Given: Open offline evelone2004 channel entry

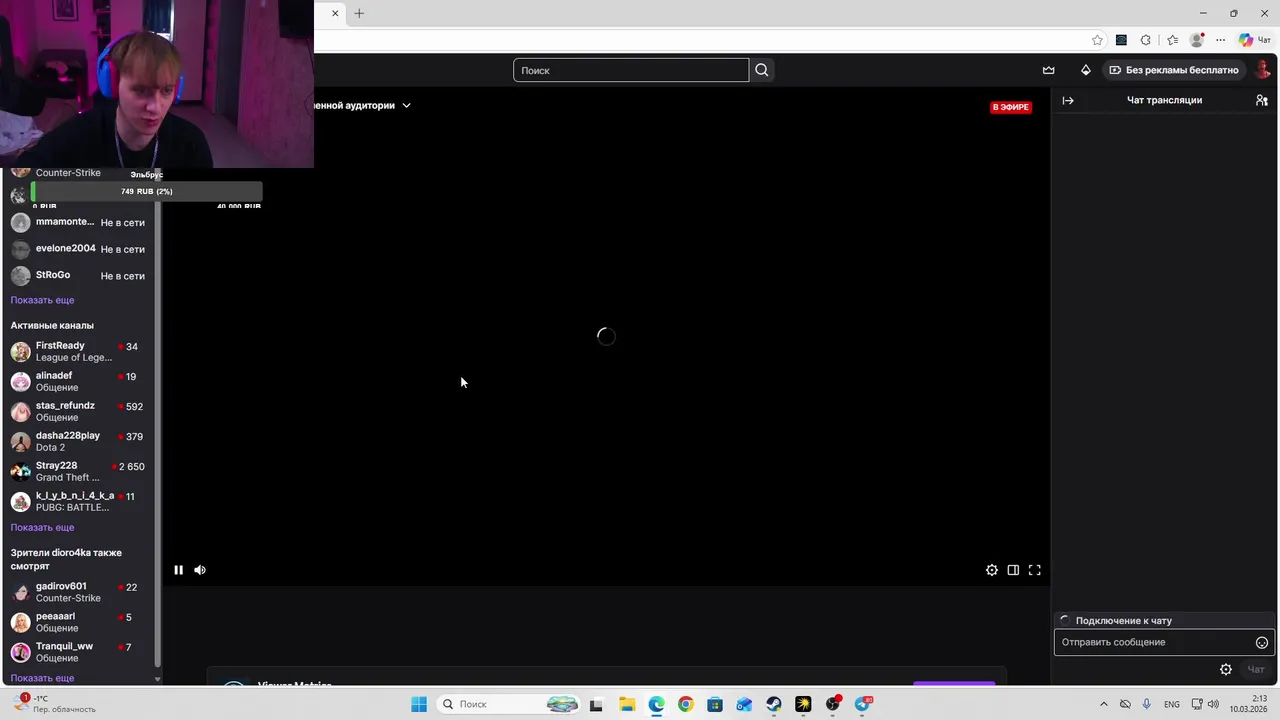Looking at the screenshot, I should pos(78,249).
